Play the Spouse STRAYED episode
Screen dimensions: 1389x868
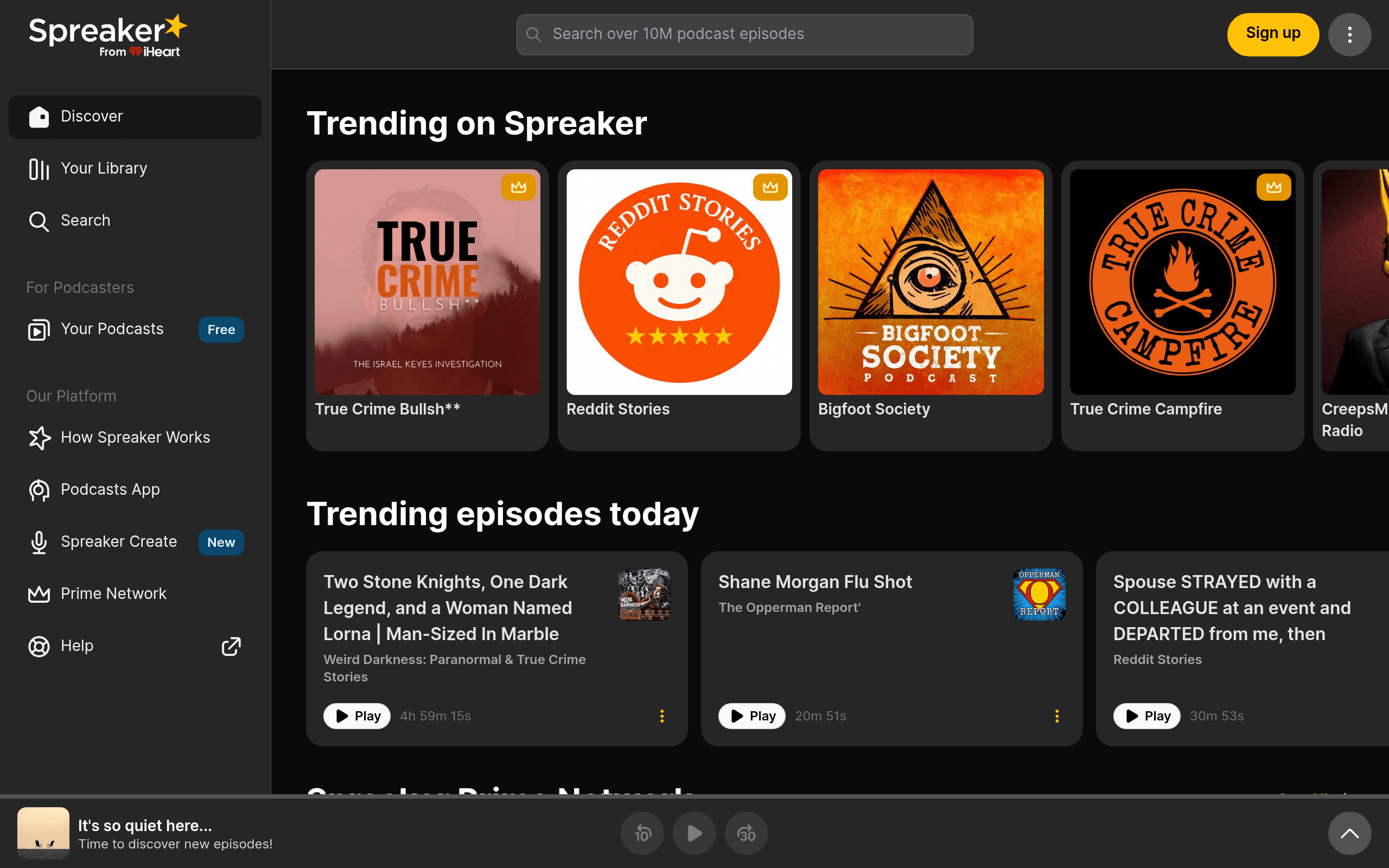1146,716
